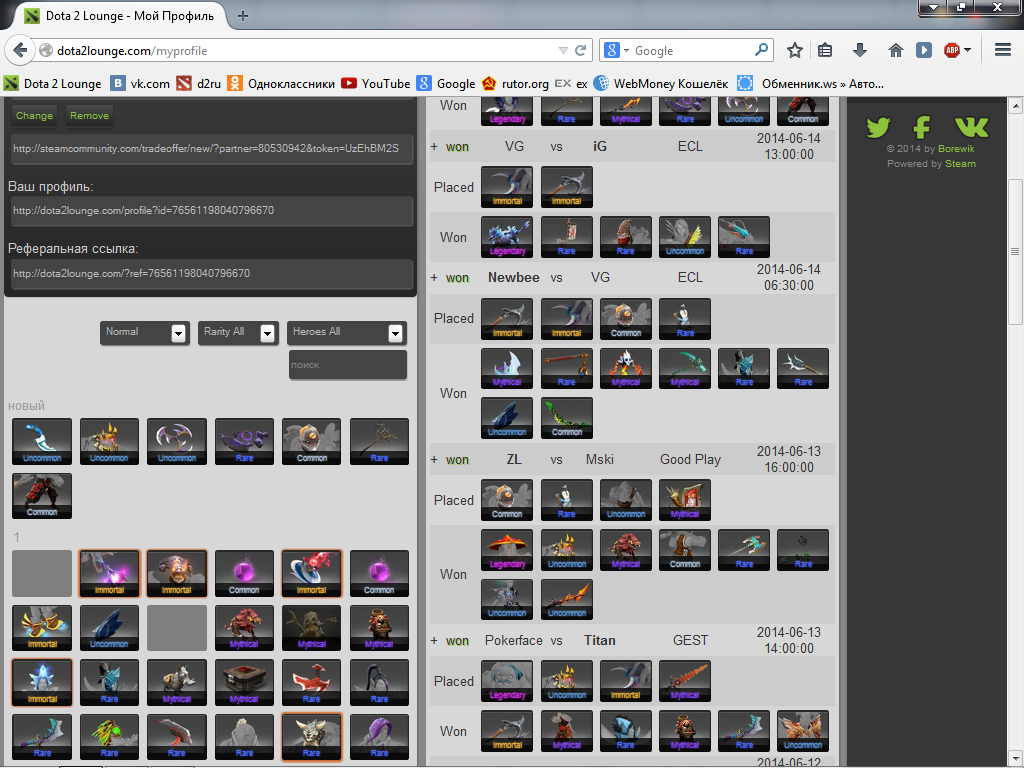Expand the VG vs iG bet row
The width and height of the screenshot is (1024, 768).
pyautogui.click(x=434, y=147)
